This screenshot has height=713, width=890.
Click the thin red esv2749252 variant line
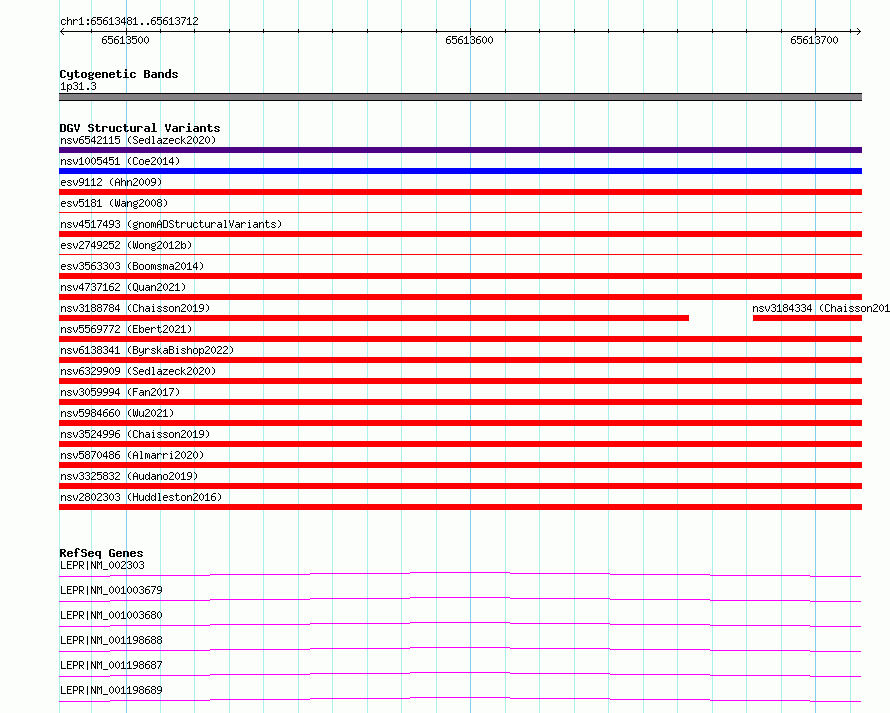point(460,254)
